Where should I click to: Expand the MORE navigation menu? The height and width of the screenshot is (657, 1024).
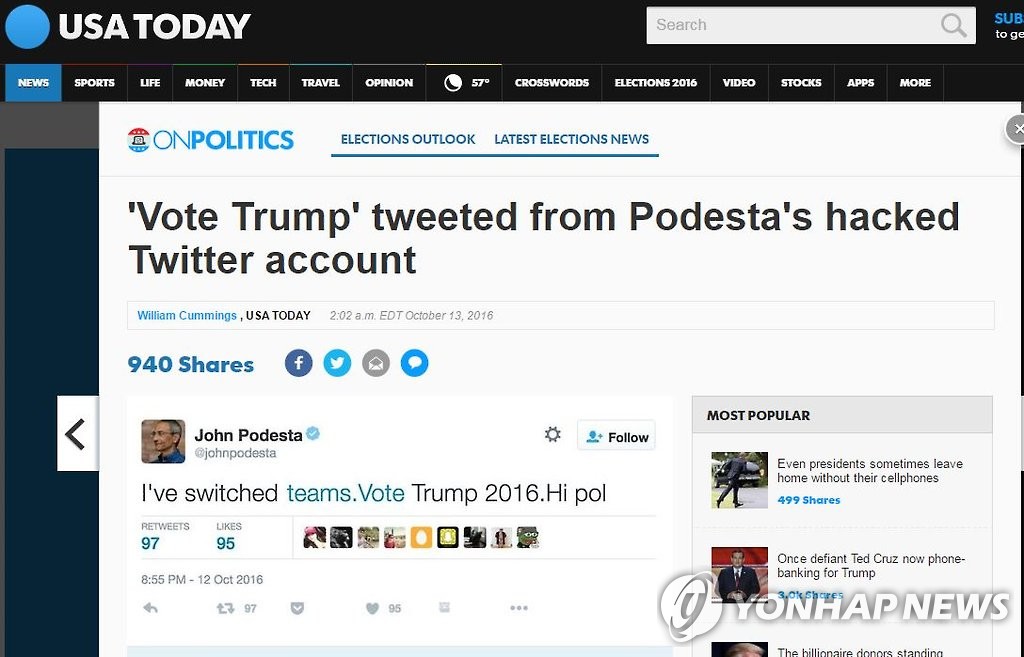(915, 83)
